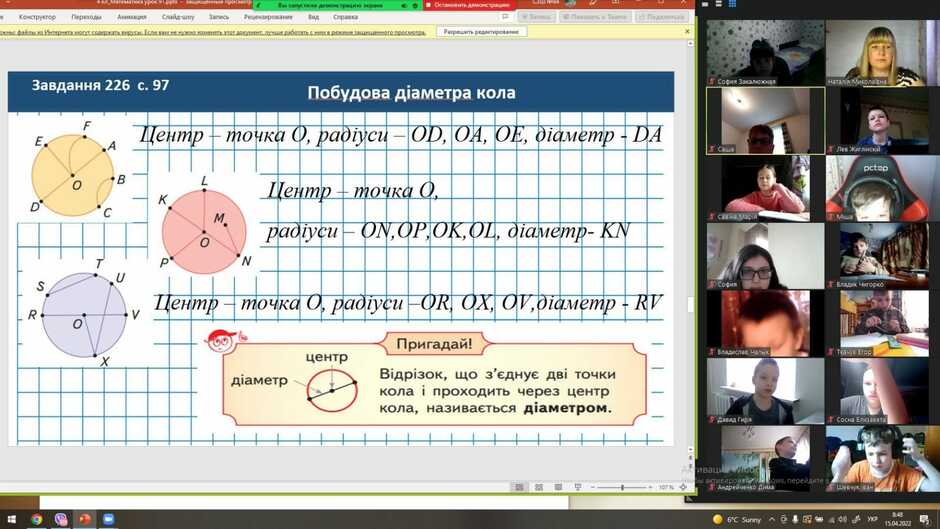Click the 6°C Sunny weather widget
The height and width of the screenshot is (529, 940).
pyautogui.click(x=737, y=519)
